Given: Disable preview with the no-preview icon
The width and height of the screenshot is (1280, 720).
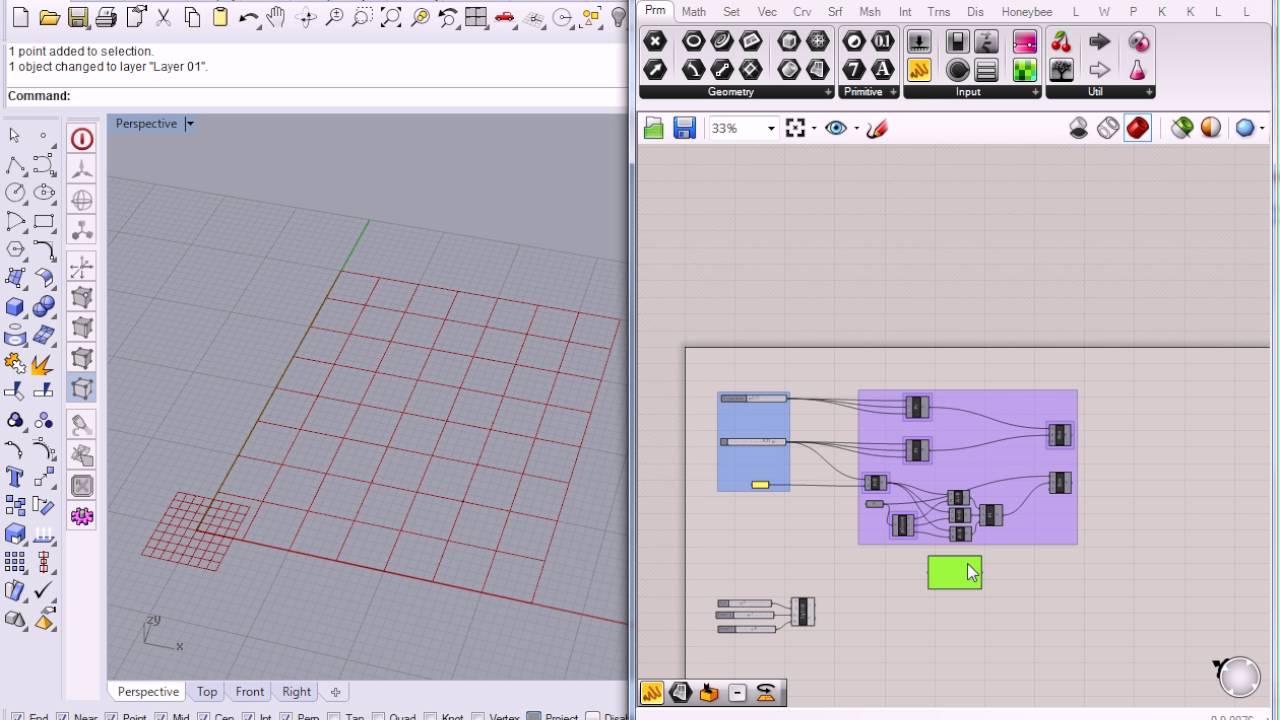Looking at the screenshot, I should point(1079,128).
